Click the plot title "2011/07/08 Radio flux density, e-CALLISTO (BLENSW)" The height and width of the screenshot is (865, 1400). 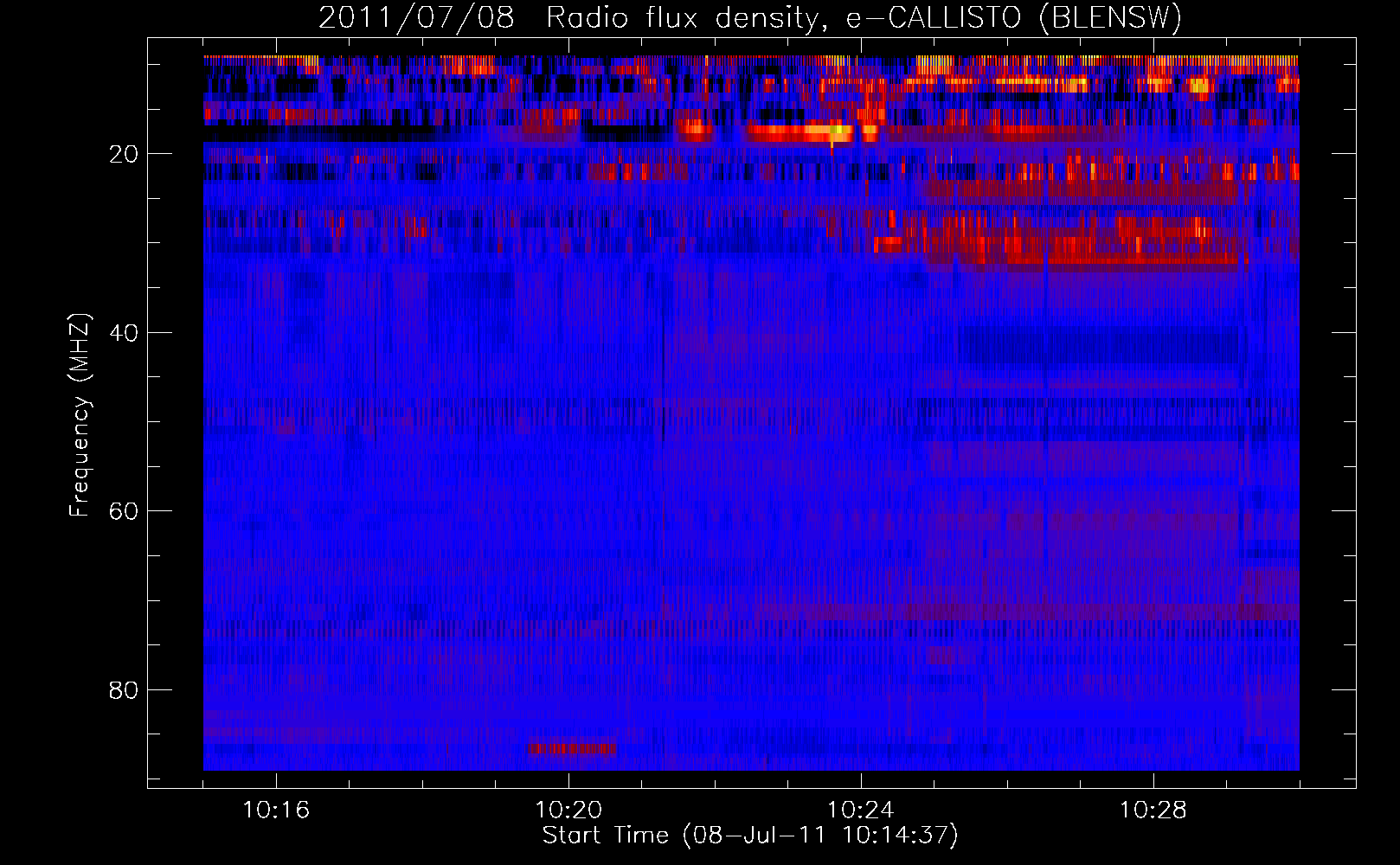pos(750,17)
